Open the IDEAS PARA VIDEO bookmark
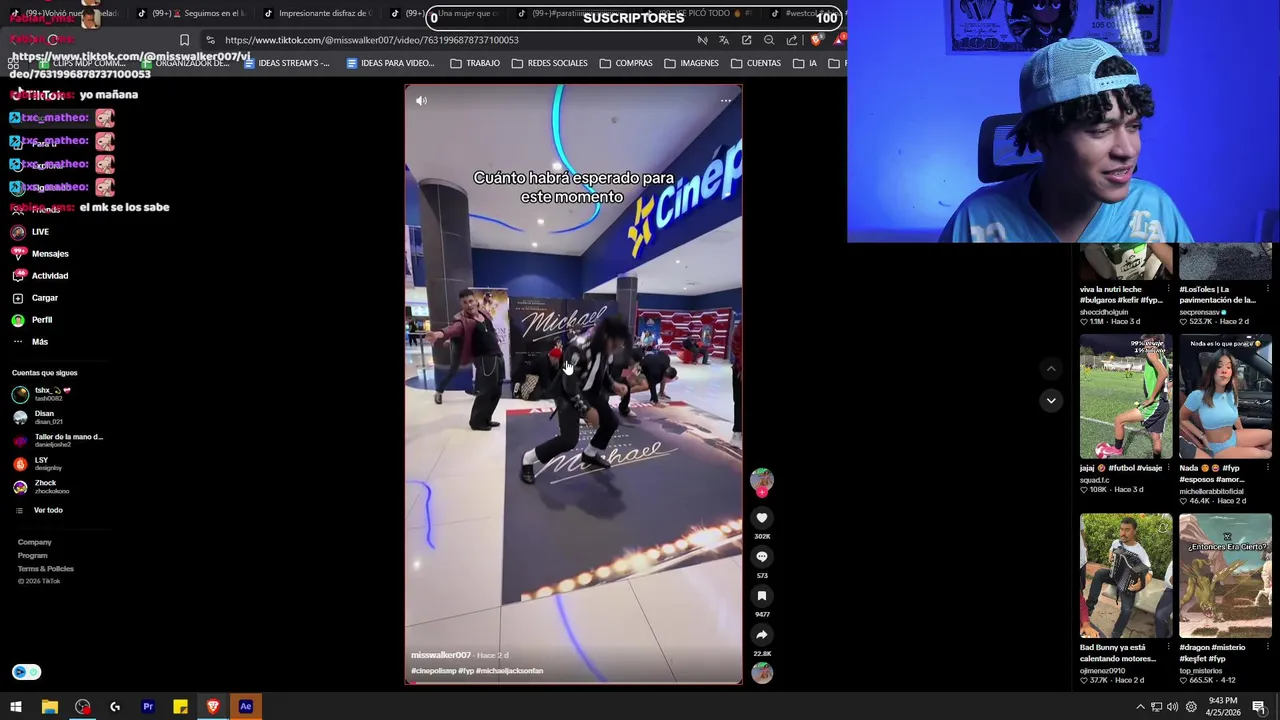This screenshot has width=1280, height=720. tap(390, 63)
